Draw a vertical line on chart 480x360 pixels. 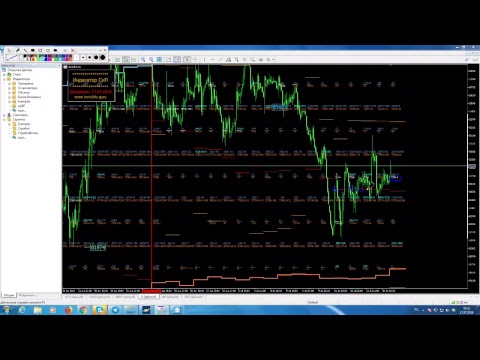click(204, 59)
